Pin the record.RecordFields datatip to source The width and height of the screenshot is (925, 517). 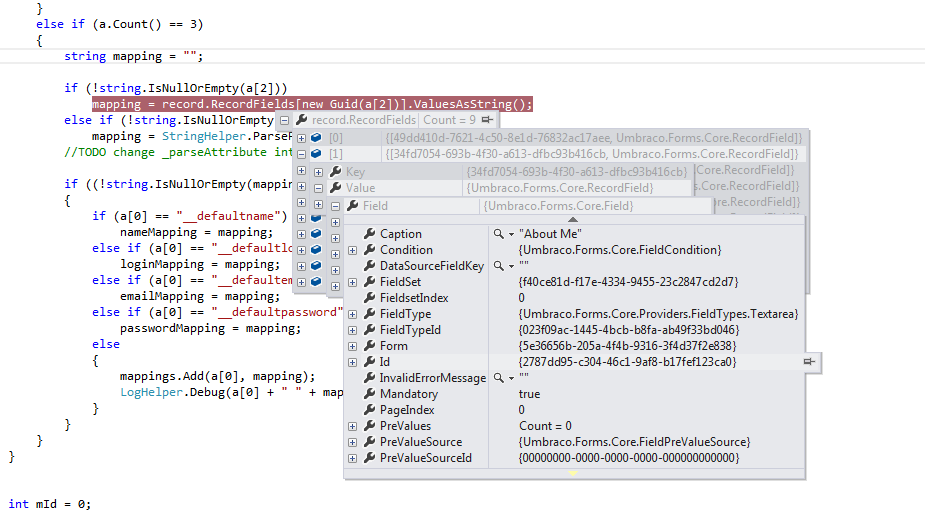(486, 120)
